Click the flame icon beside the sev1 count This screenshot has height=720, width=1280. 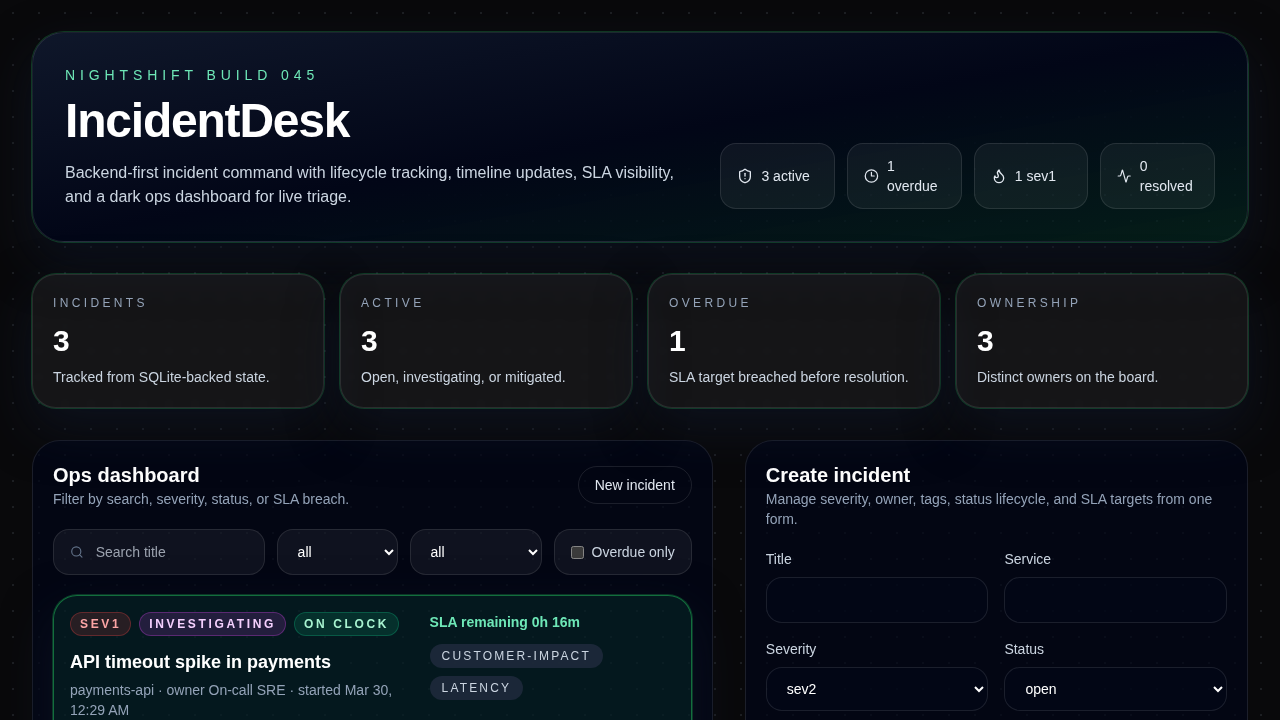[x=998, y=176]
